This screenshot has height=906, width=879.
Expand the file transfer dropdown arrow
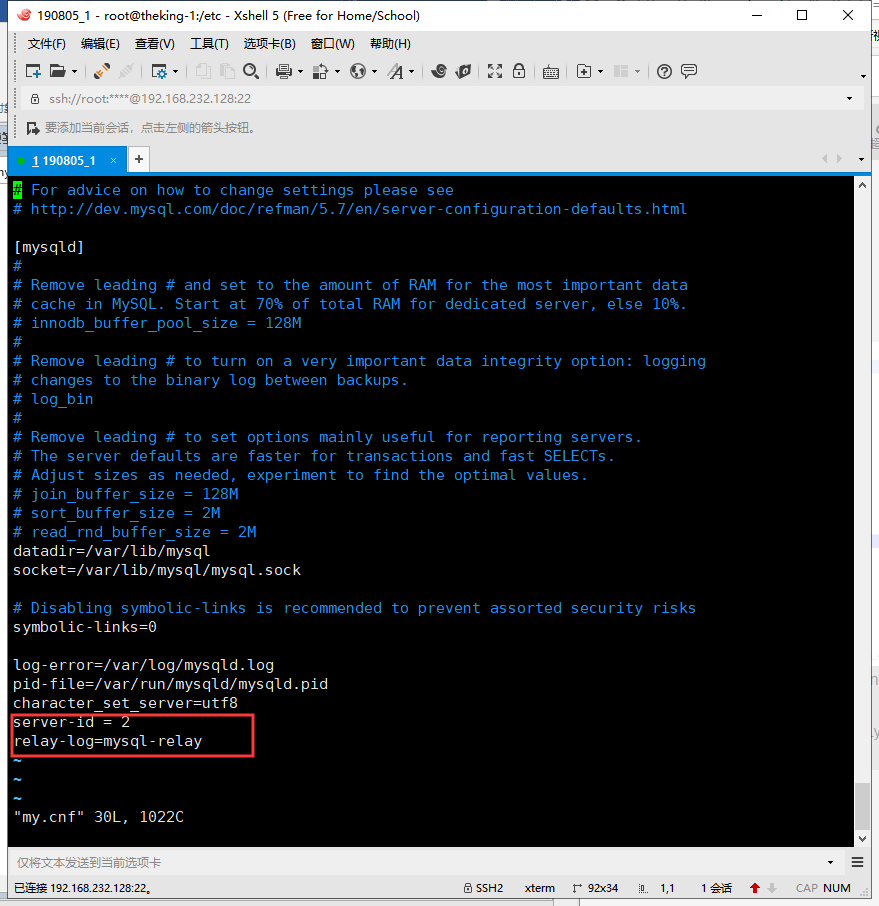(337, 72)
